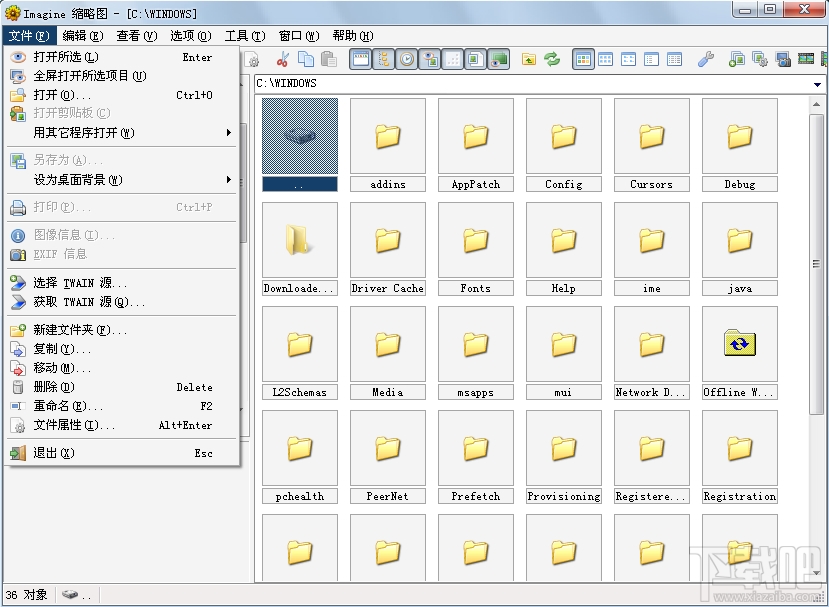
Task: Choose 重命名 menu entry
Action: click(122, 406)
